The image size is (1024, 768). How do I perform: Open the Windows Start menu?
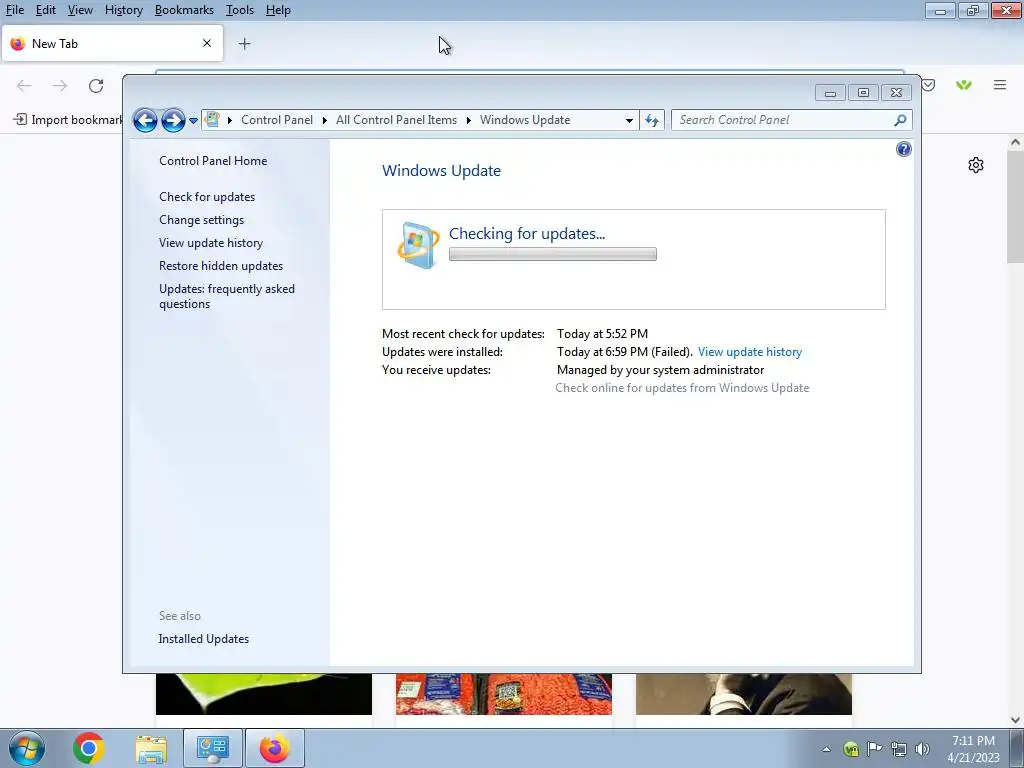pos(27,748)
